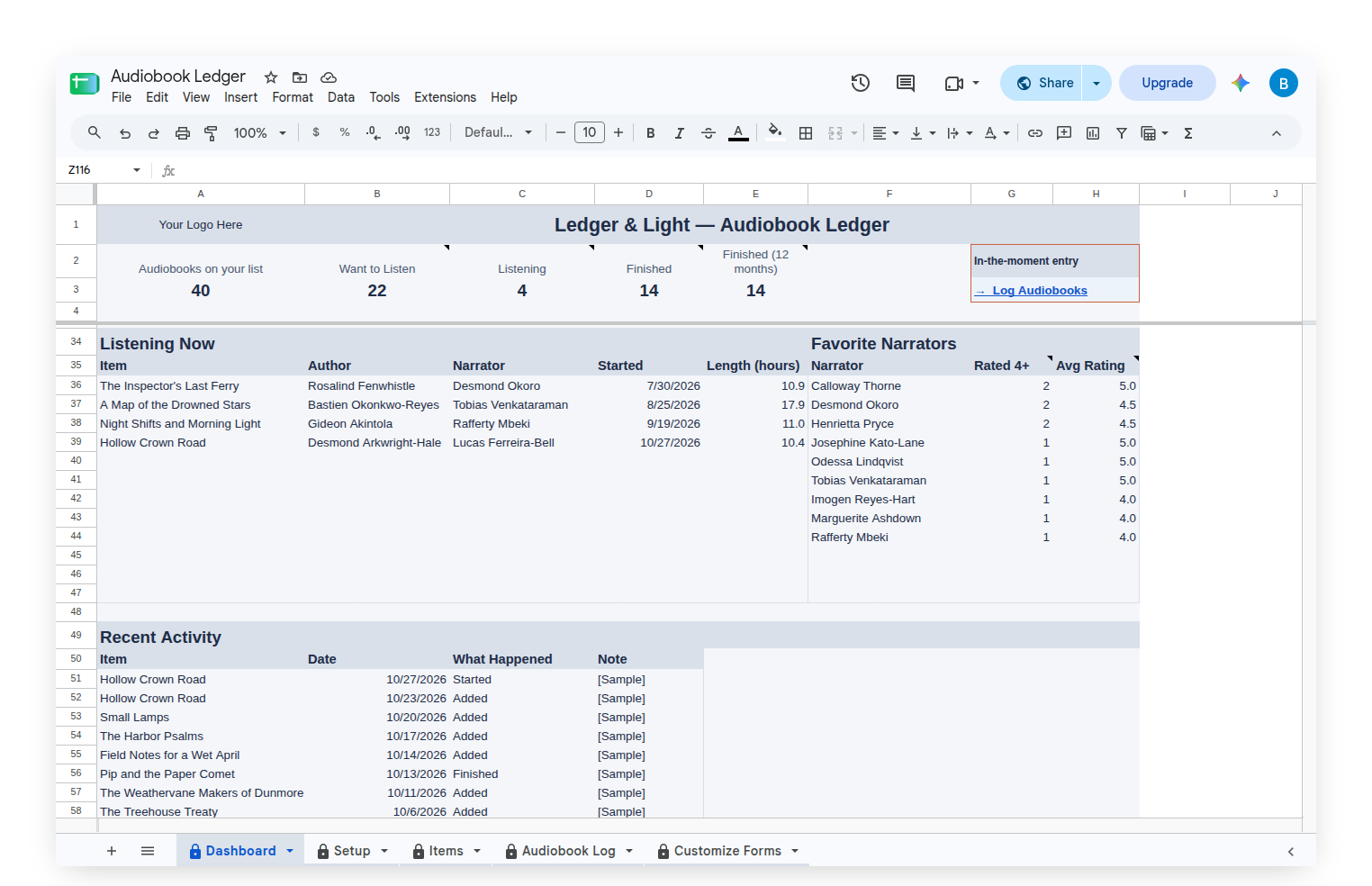This screenshot has width=1372, height=886.
Task: View cloud save document status
Action: 329,77
